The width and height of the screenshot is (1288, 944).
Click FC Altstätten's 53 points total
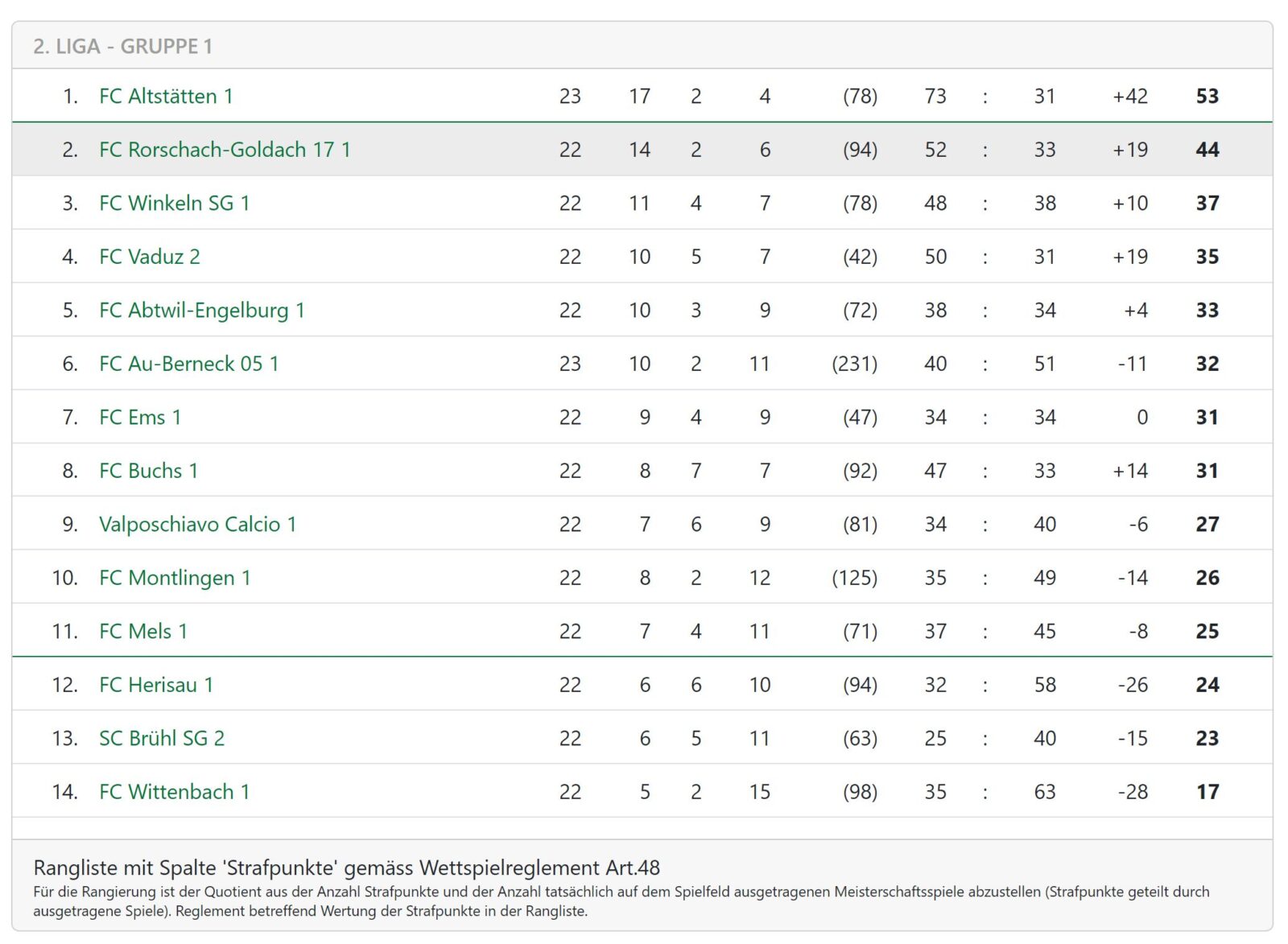(x=1207, y=97)
